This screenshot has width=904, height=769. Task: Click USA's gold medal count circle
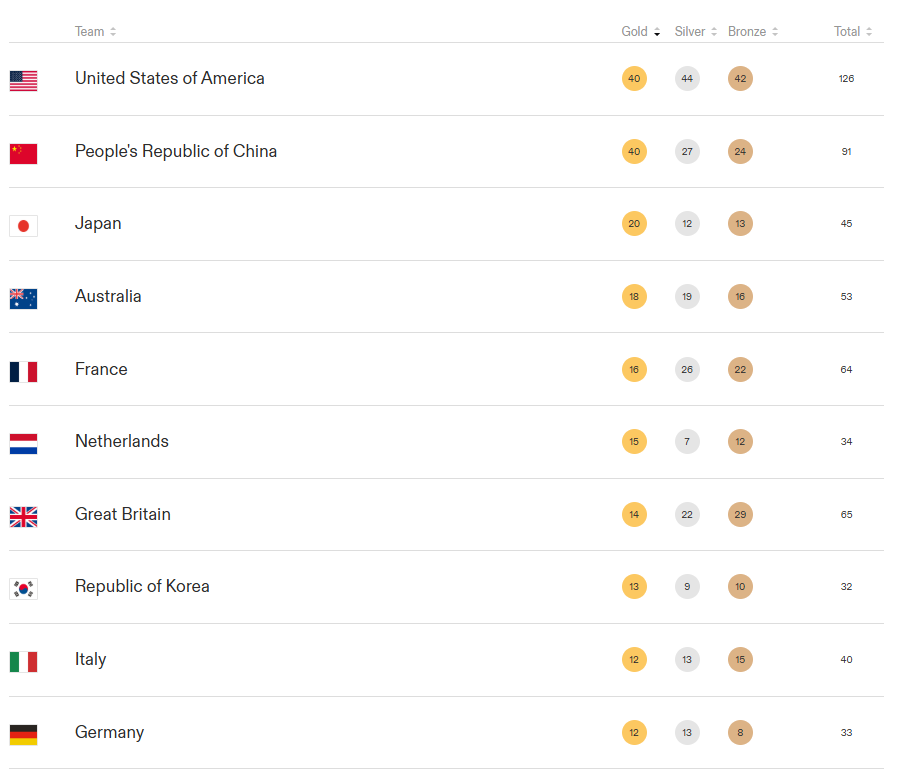[634, 79]
